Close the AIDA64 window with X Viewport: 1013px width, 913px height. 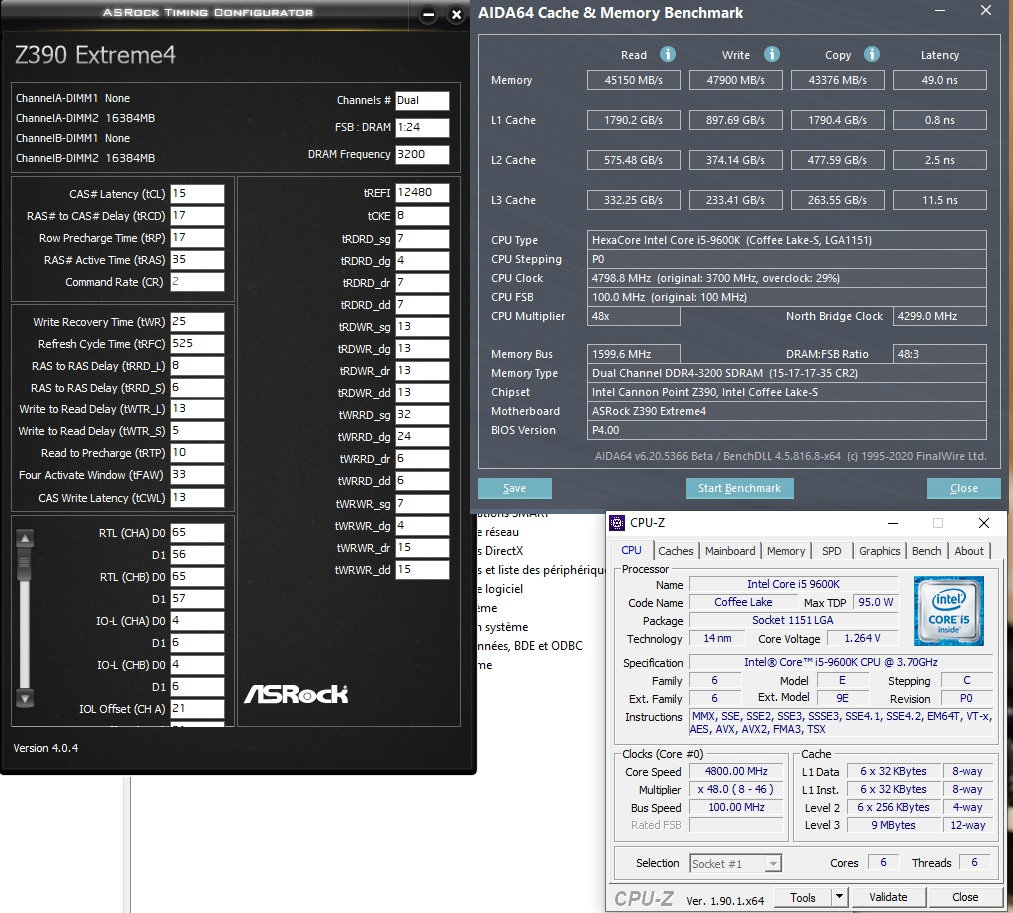click(986, 11)
